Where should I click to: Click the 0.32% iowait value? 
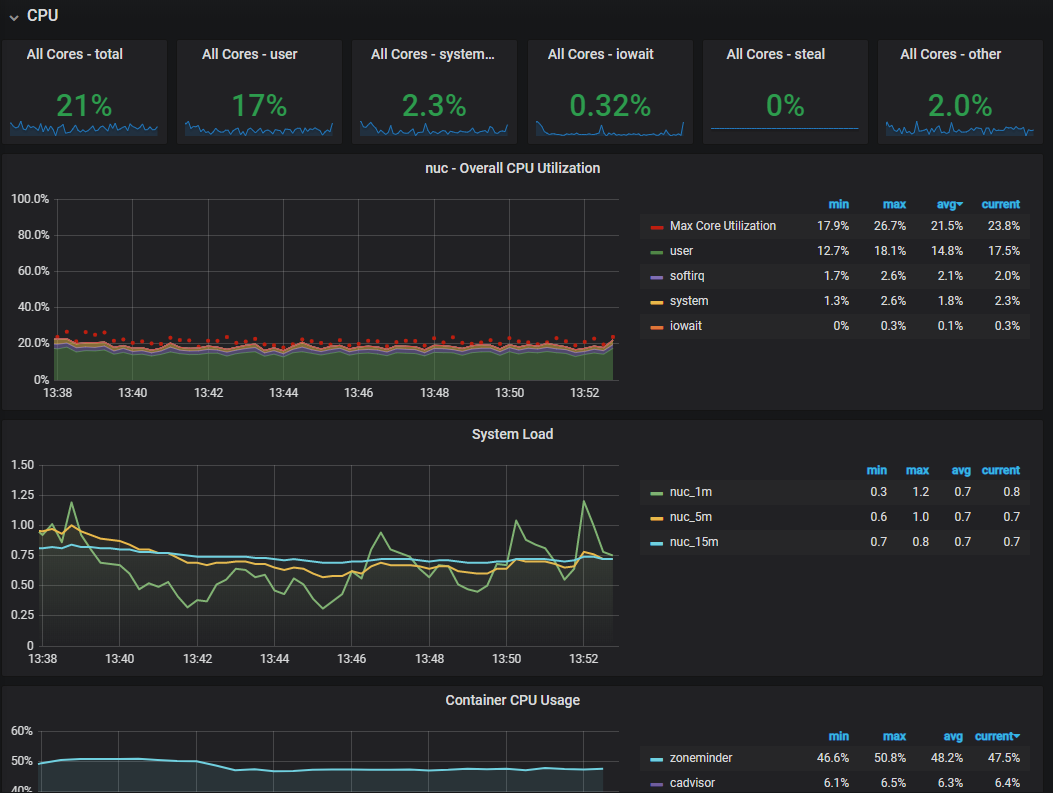(x=610, y=105)
